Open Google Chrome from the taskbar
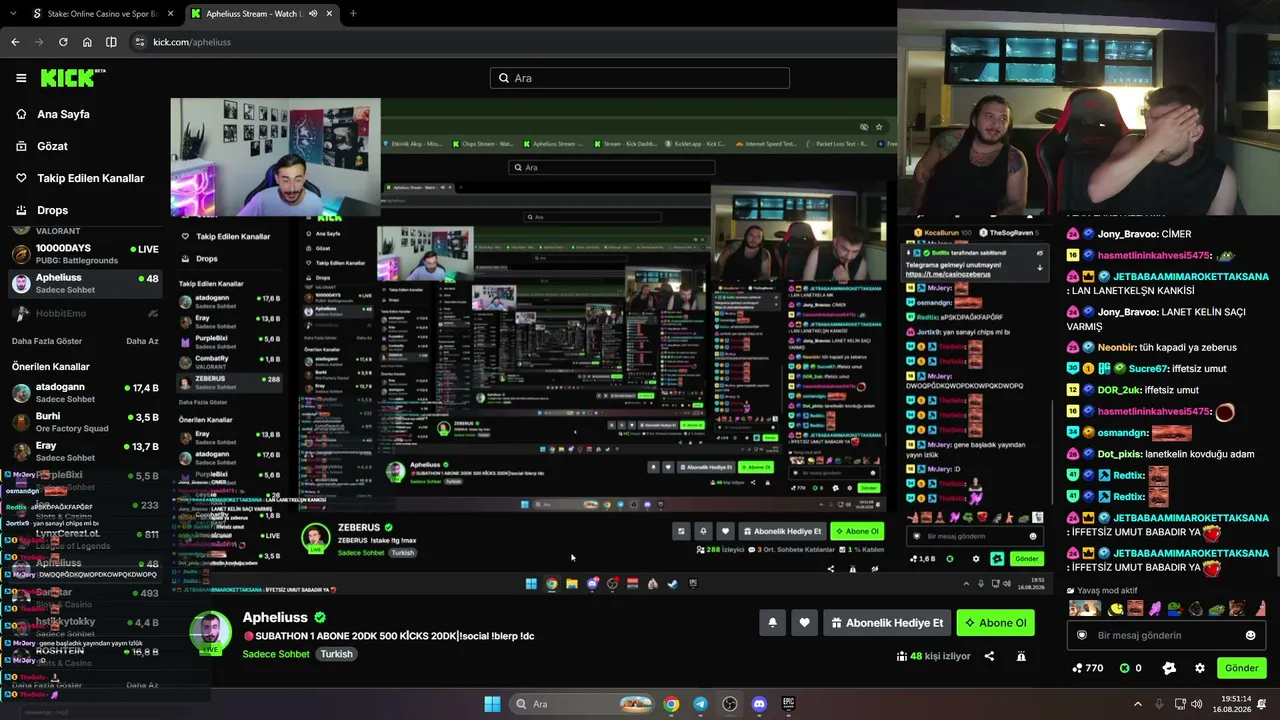1280x720 pixels. point(671,704)
